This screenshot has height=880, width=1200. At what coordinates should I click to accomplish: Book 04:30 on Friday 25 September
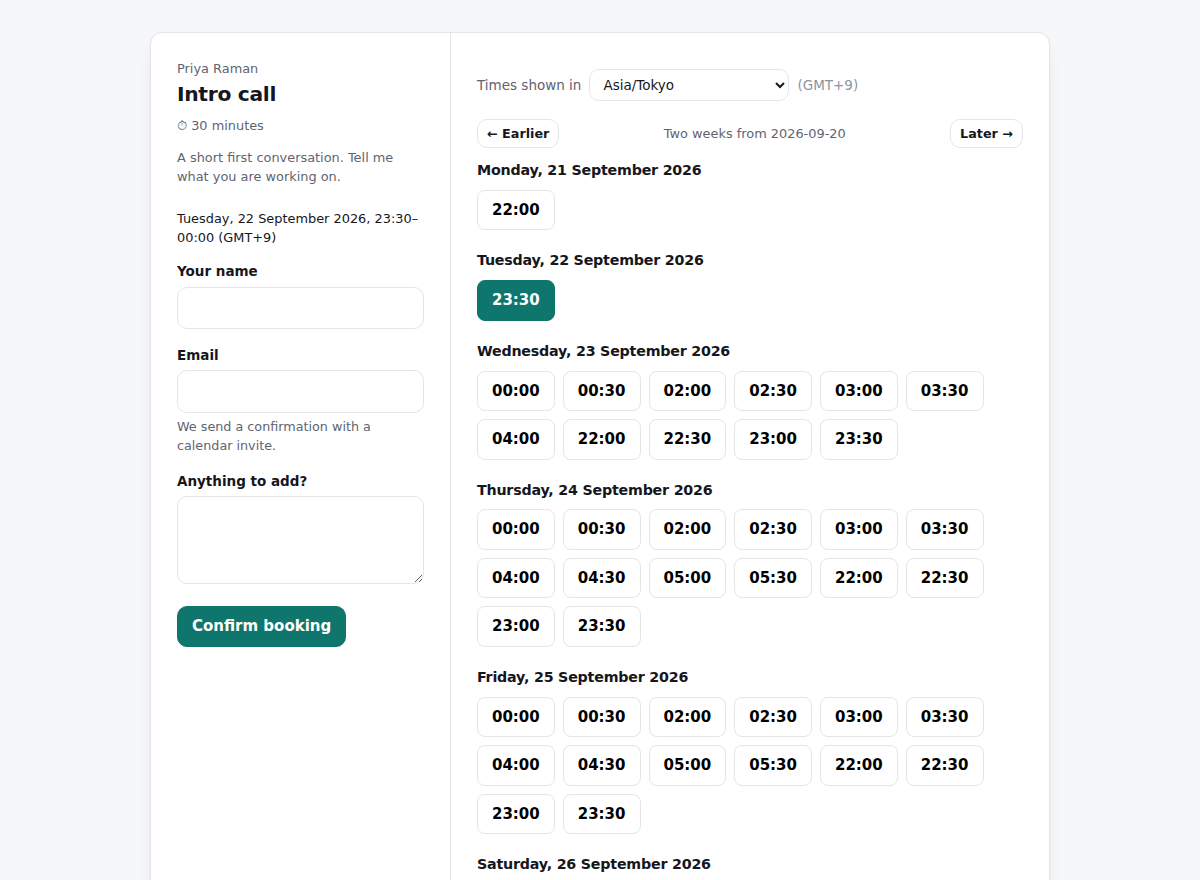pyautogui.click(x=602, y=765)
